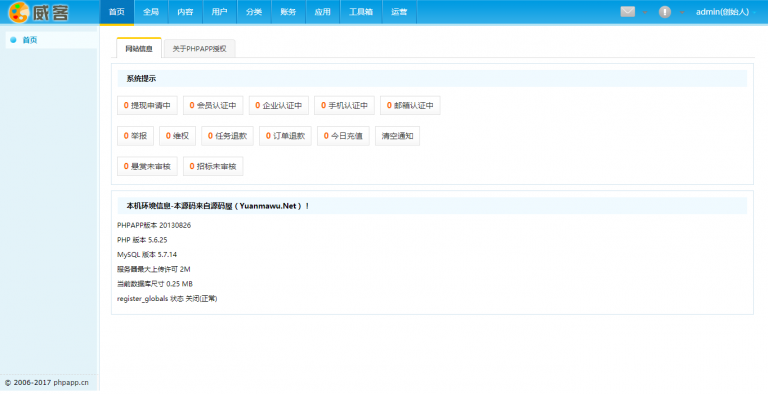Click the 企业认证中 button

(x=279, y=105)
